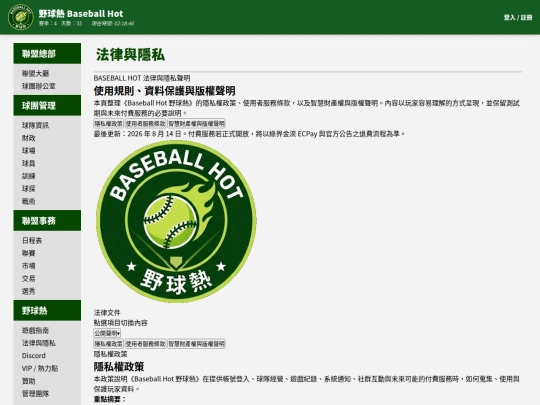
Task: Open 管理團隊 in the sidebar
Action: pos(35,393)
